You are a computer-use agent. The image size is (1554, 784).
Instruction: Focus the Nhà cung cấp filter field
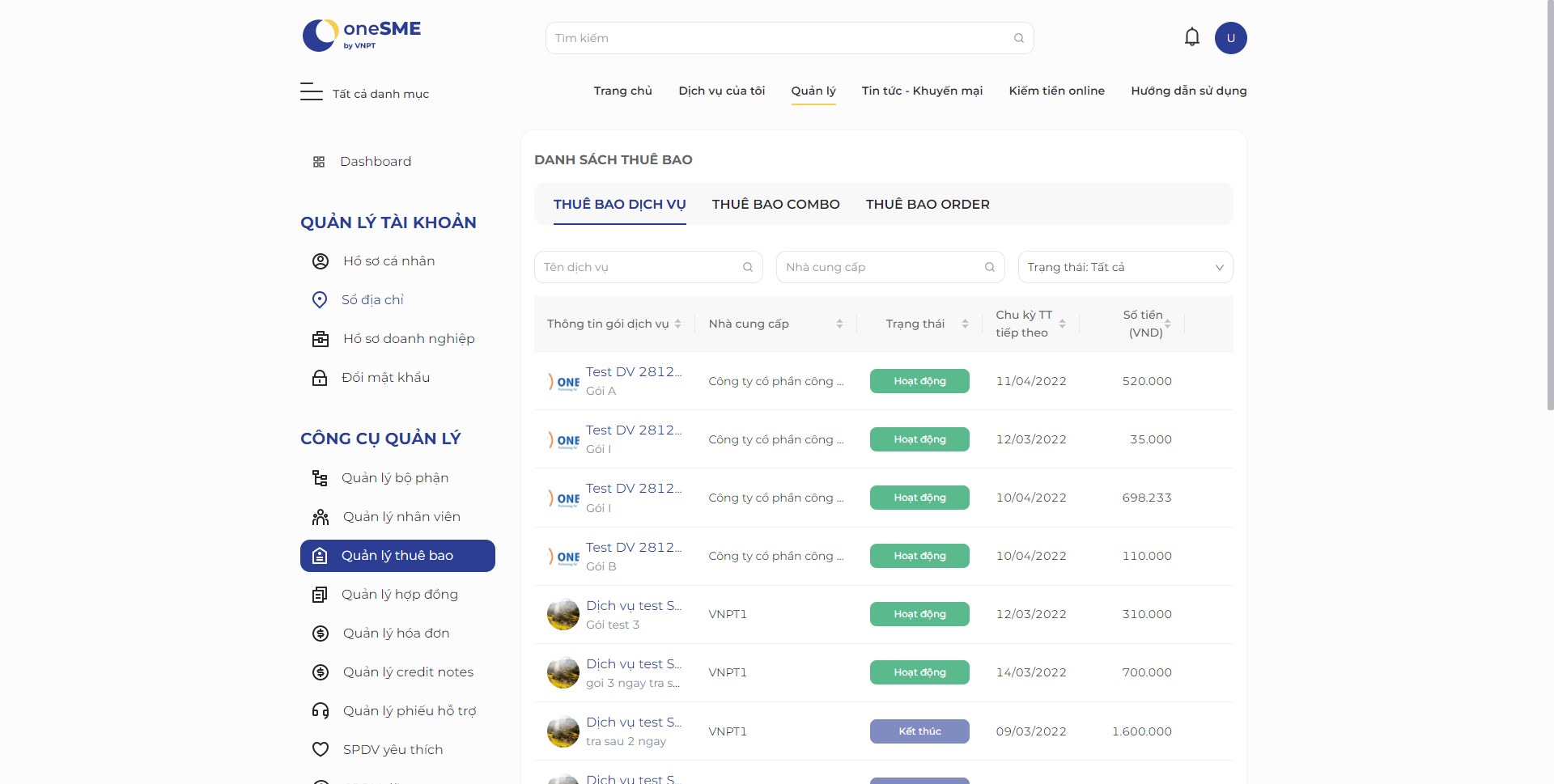(x=890, y=267)
